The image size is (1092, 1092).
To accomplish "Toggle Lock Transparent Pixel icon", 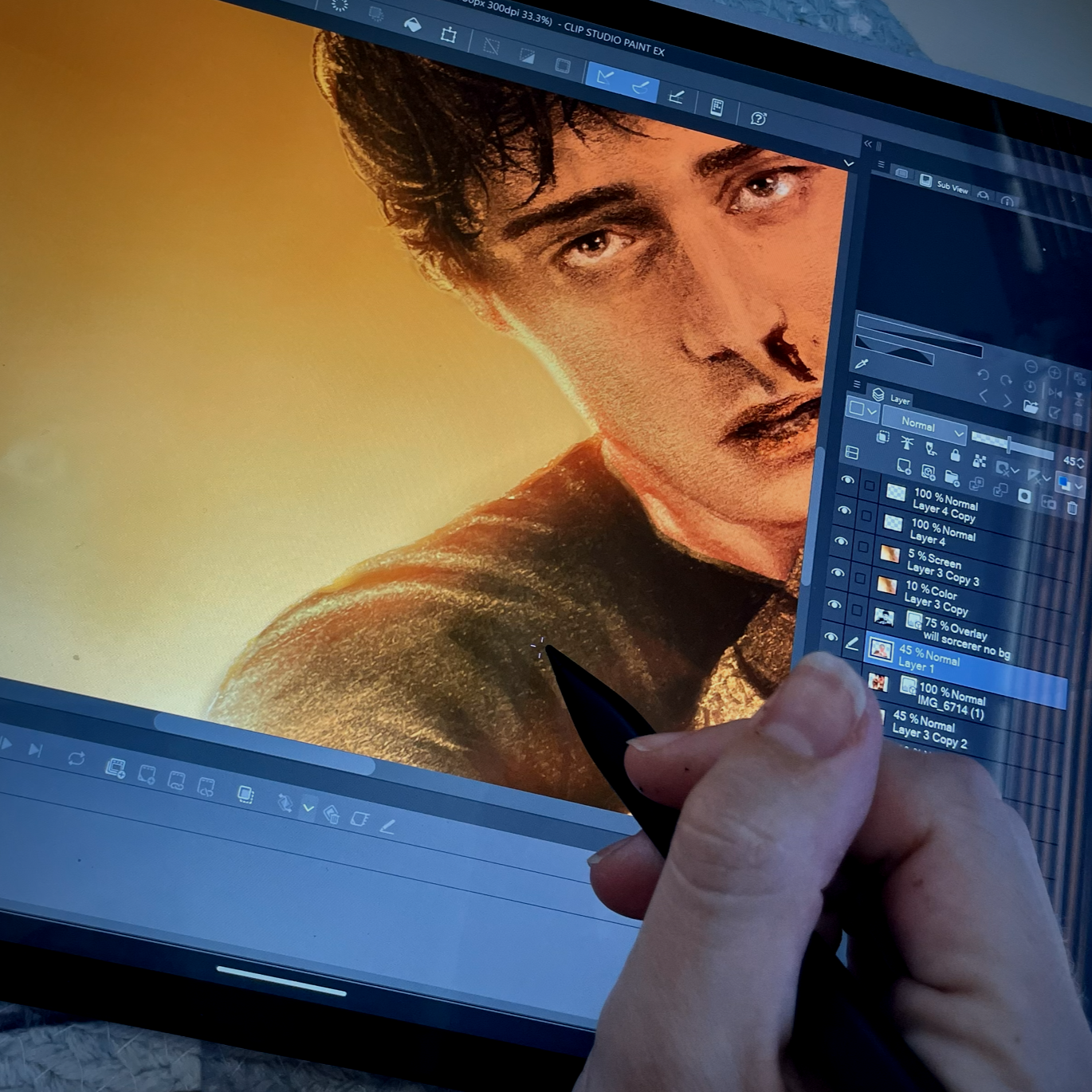I will click(x=979, y=462).
